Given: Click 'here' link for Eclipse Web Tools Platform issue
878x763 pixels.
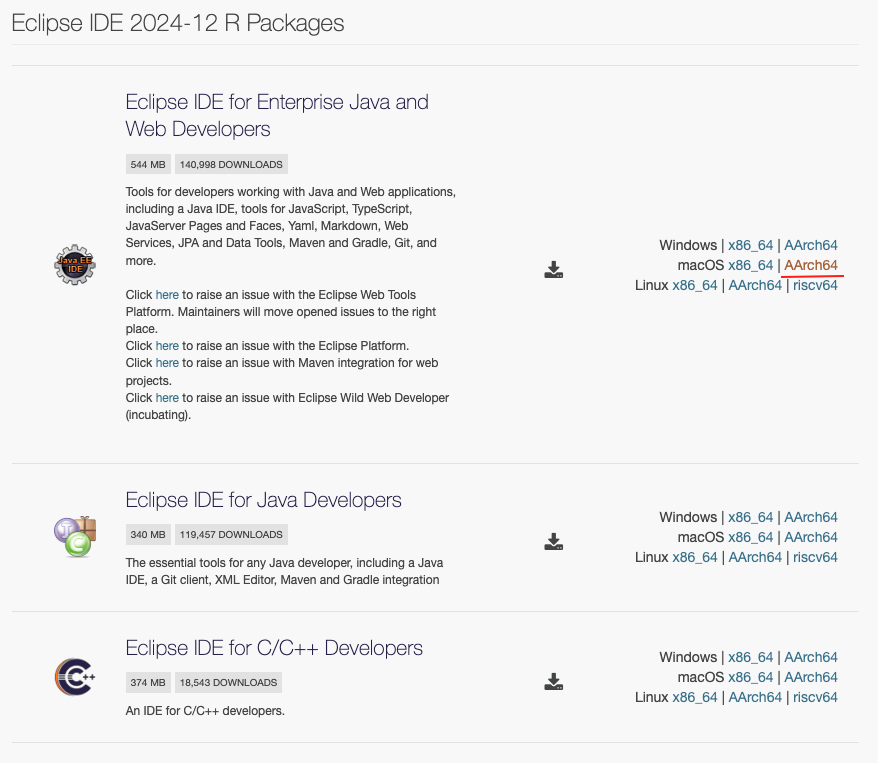Looking at the screenshot, I should tap(167, 295).
